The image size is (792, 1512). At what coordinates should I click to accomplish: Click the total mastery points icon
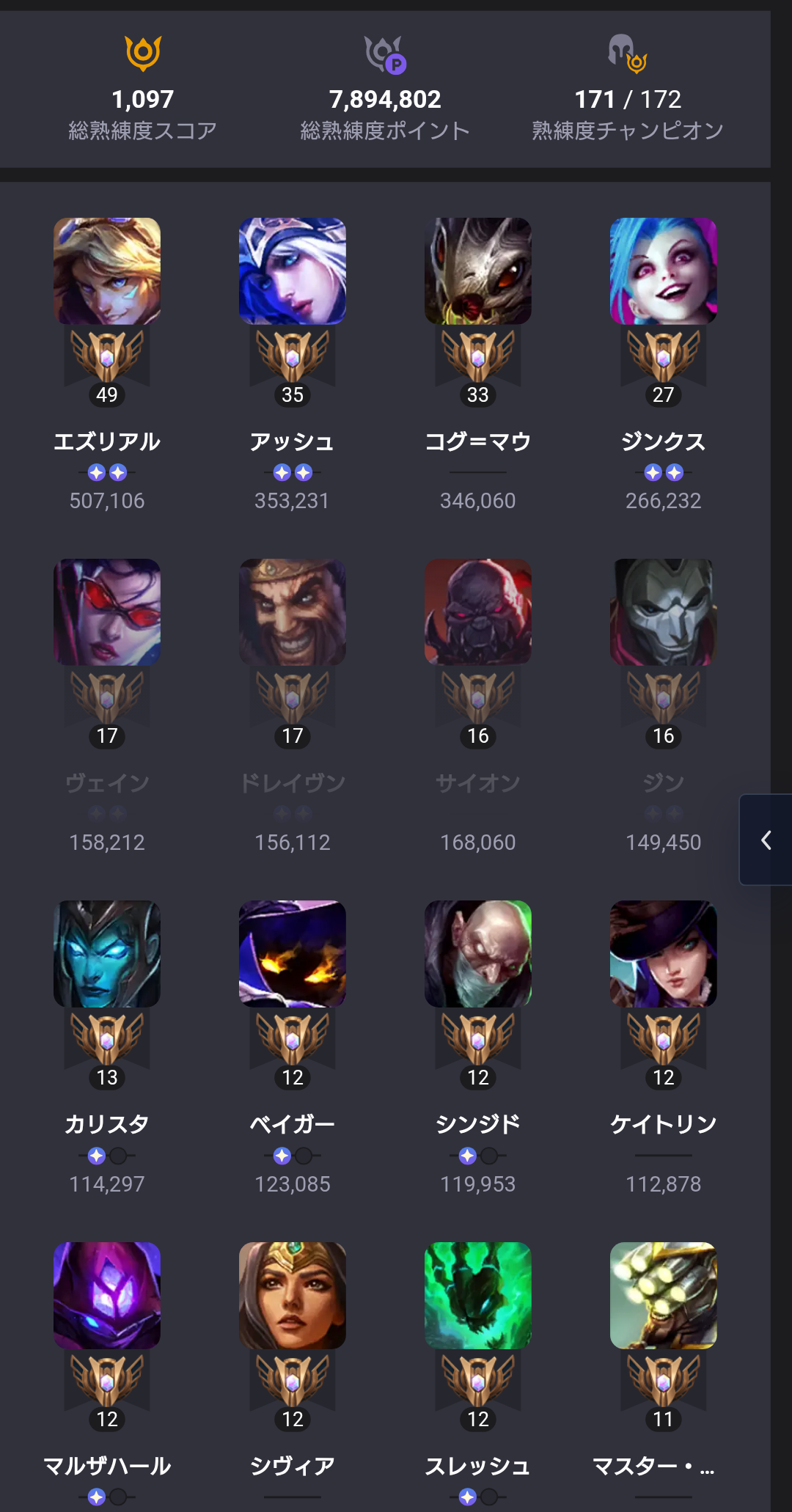click(386, 54)
